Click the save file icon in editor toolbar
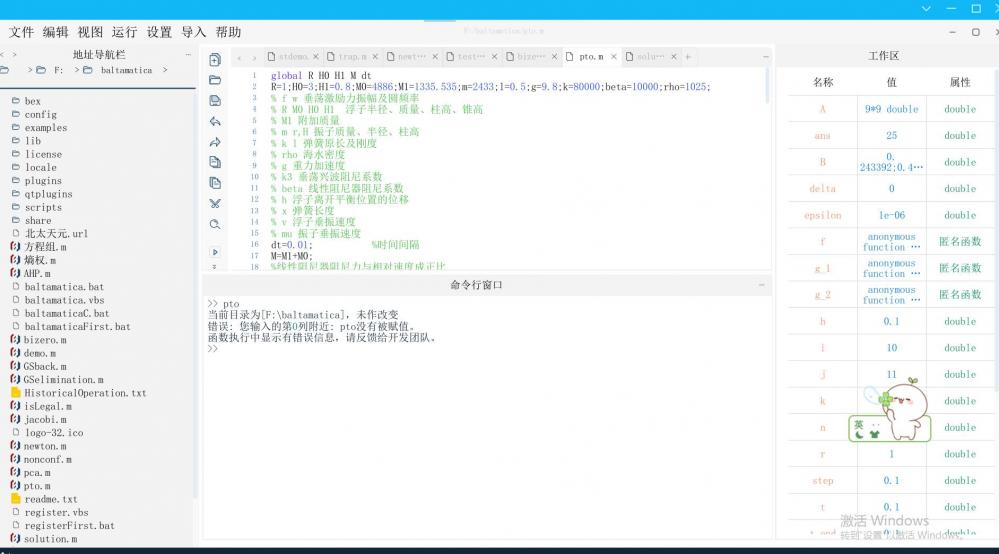The image size is (999, 554). pos(215,101)
